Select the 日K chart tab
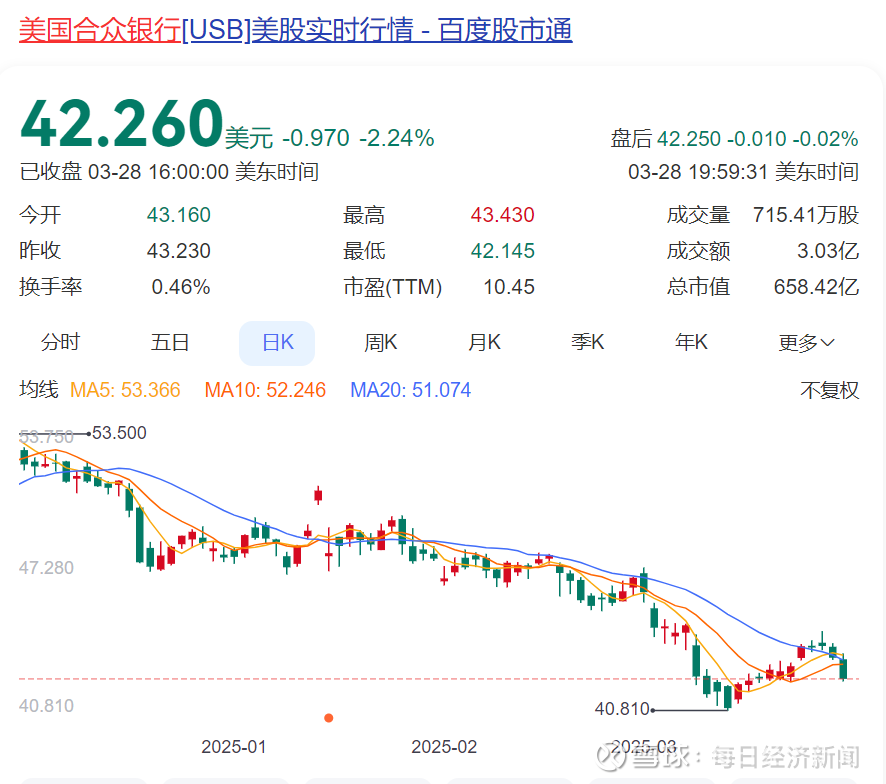 277,343
